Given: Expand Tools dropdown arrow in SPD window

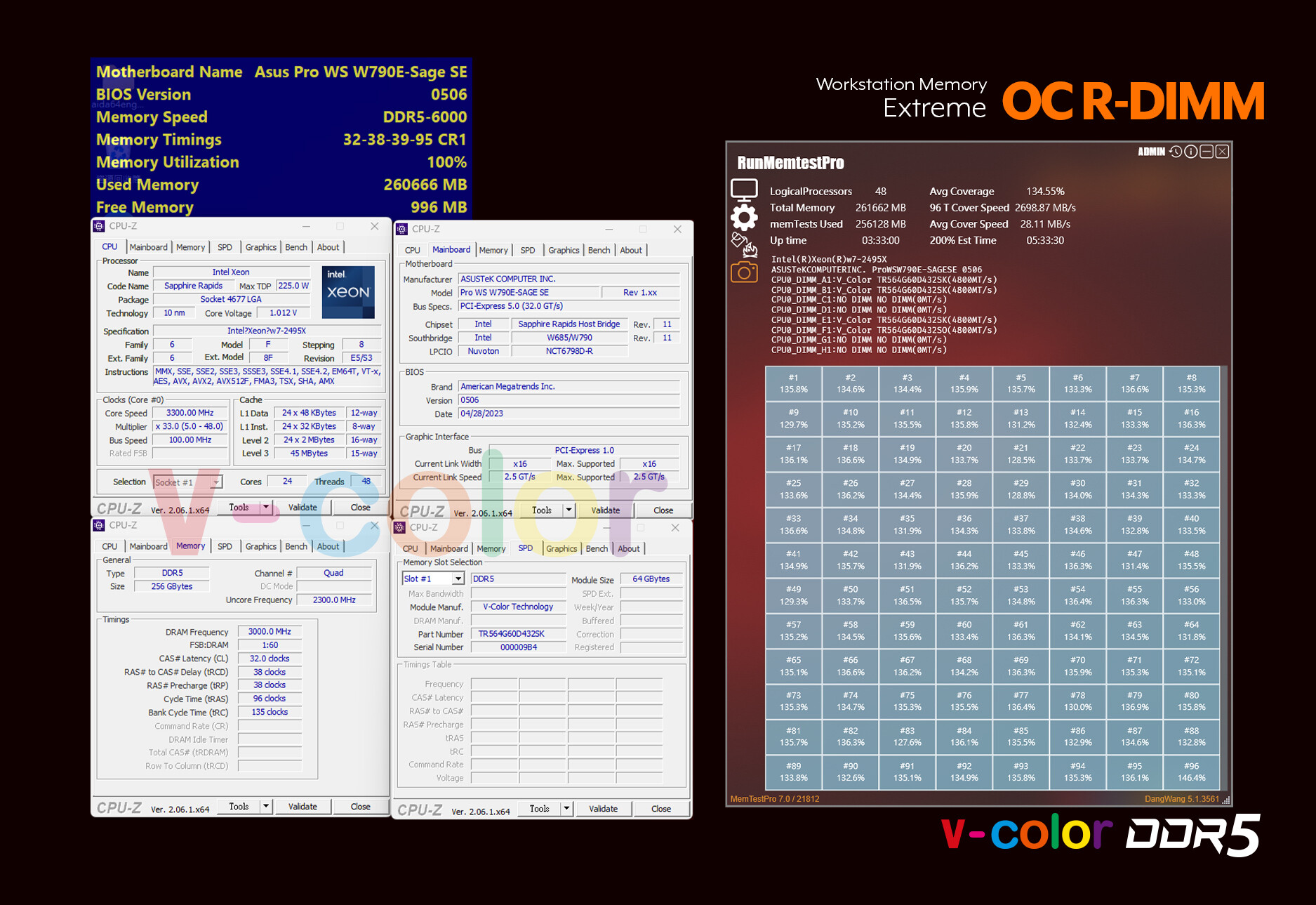Looking at the screenshot, I should click(566, 809).
